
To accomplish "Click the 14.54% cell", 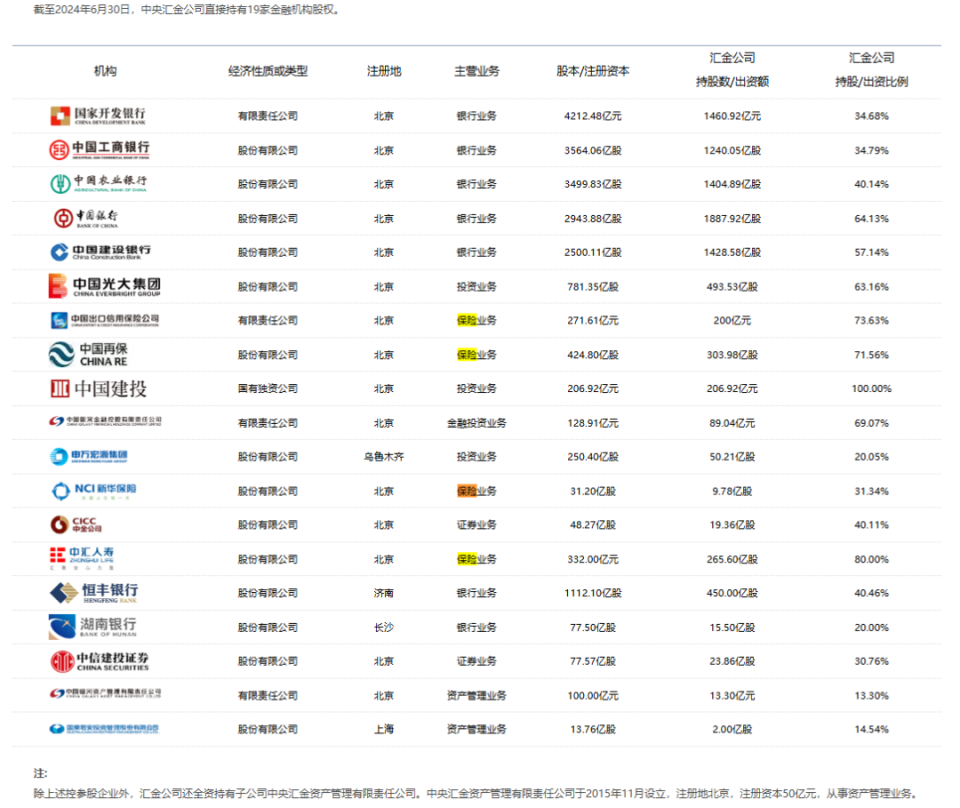I will coord(872,730).
